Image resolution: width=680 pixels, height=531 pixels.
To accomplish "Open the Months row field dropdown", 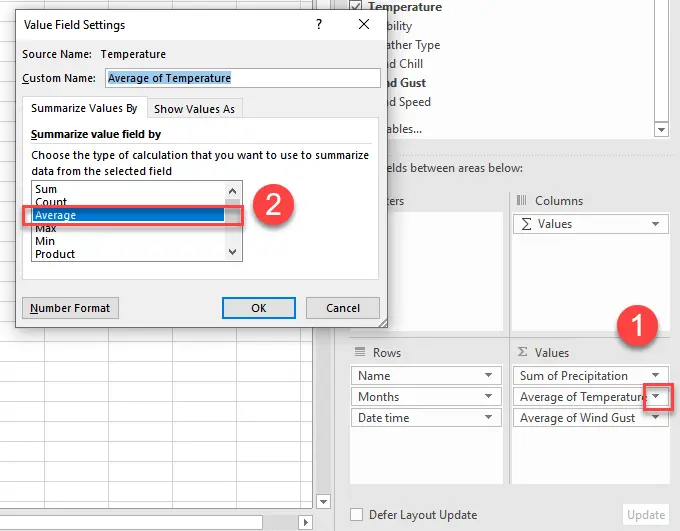I will [489, 397].
